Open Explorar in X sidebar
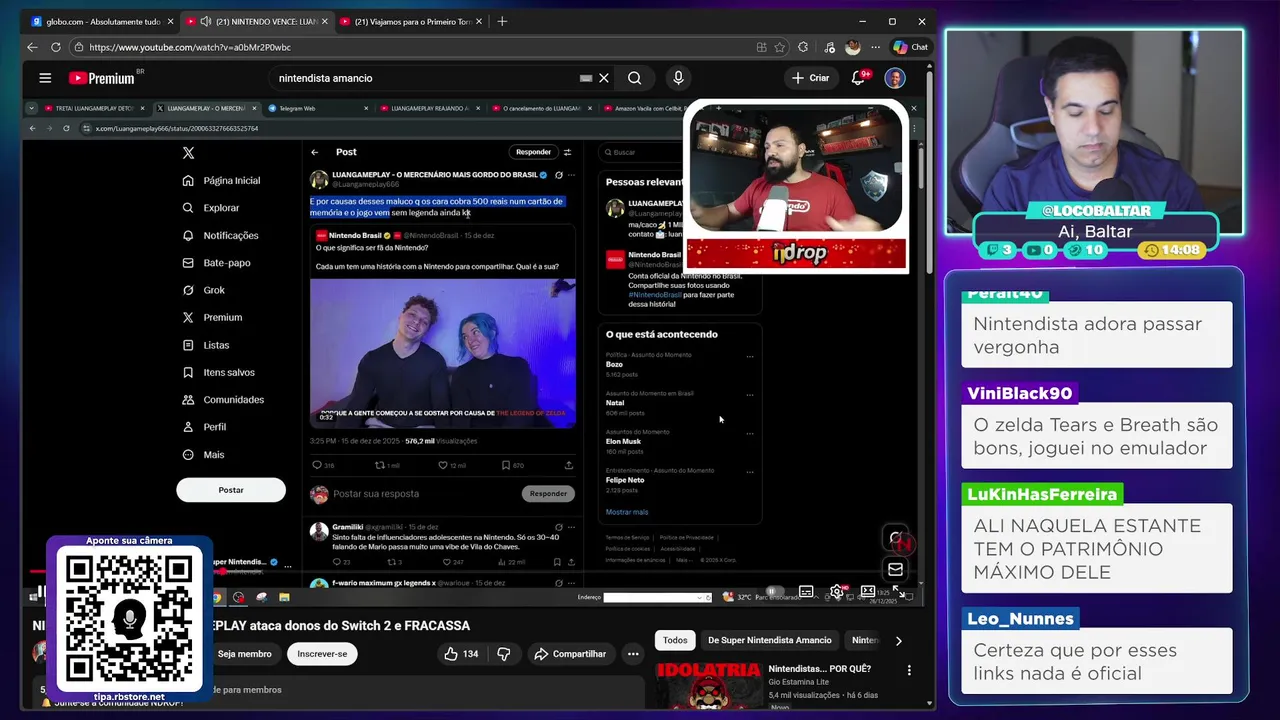This screenshot has width=1280, height=720. pyautogui.click(x=211, y=208)
